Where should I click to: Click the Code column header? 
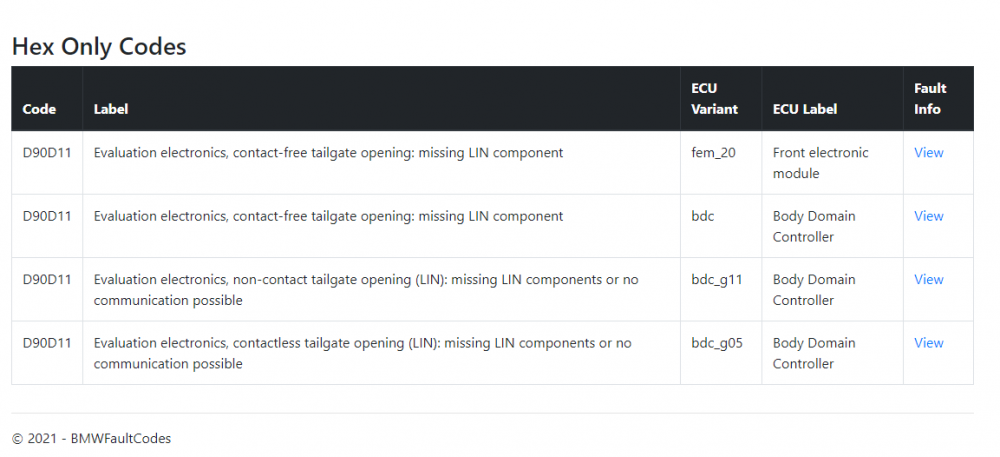tap(39, 109)
